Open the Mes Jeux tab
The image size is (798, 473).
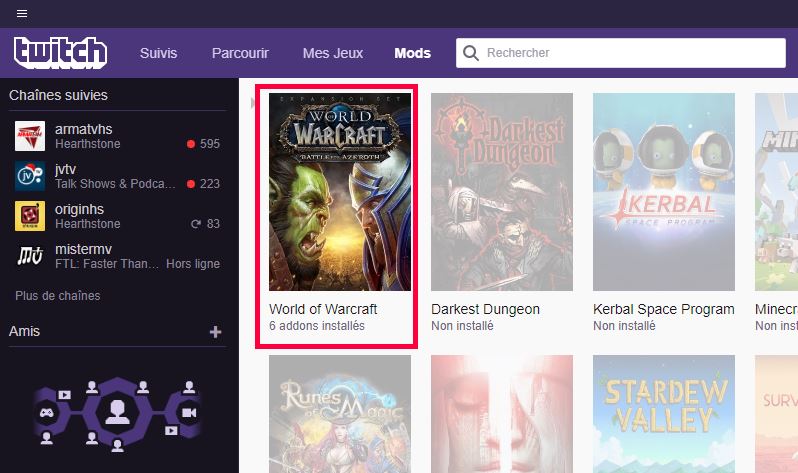(333, 53)
